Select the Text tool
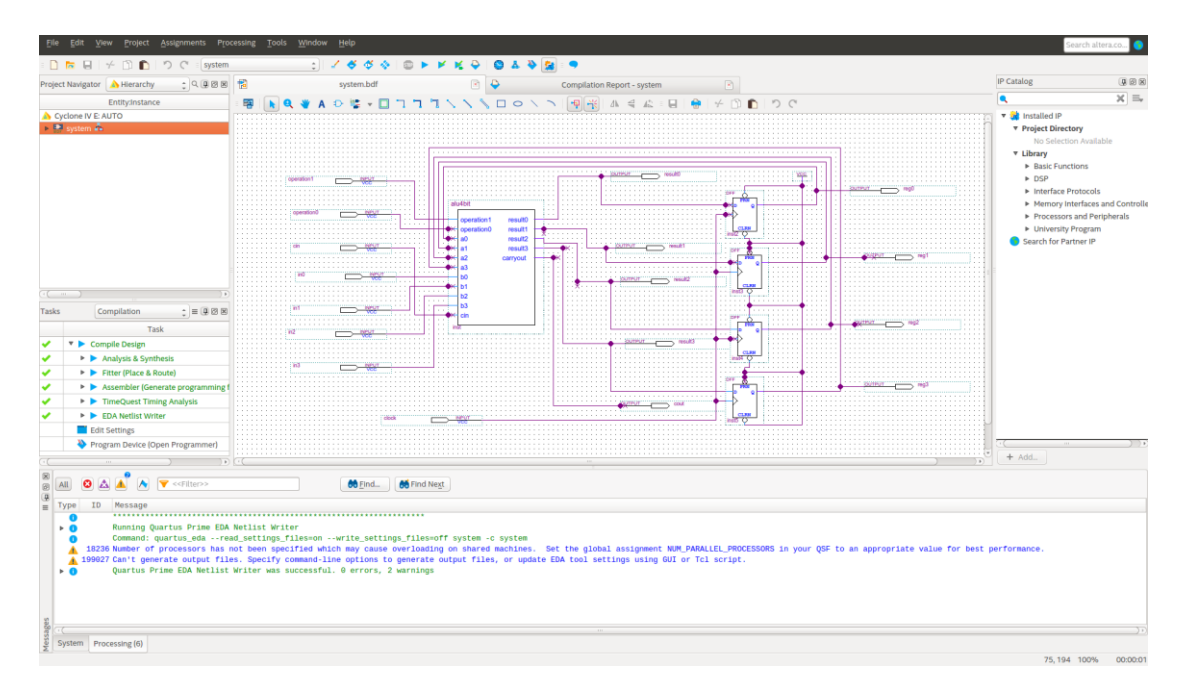 tap(321, 104)
